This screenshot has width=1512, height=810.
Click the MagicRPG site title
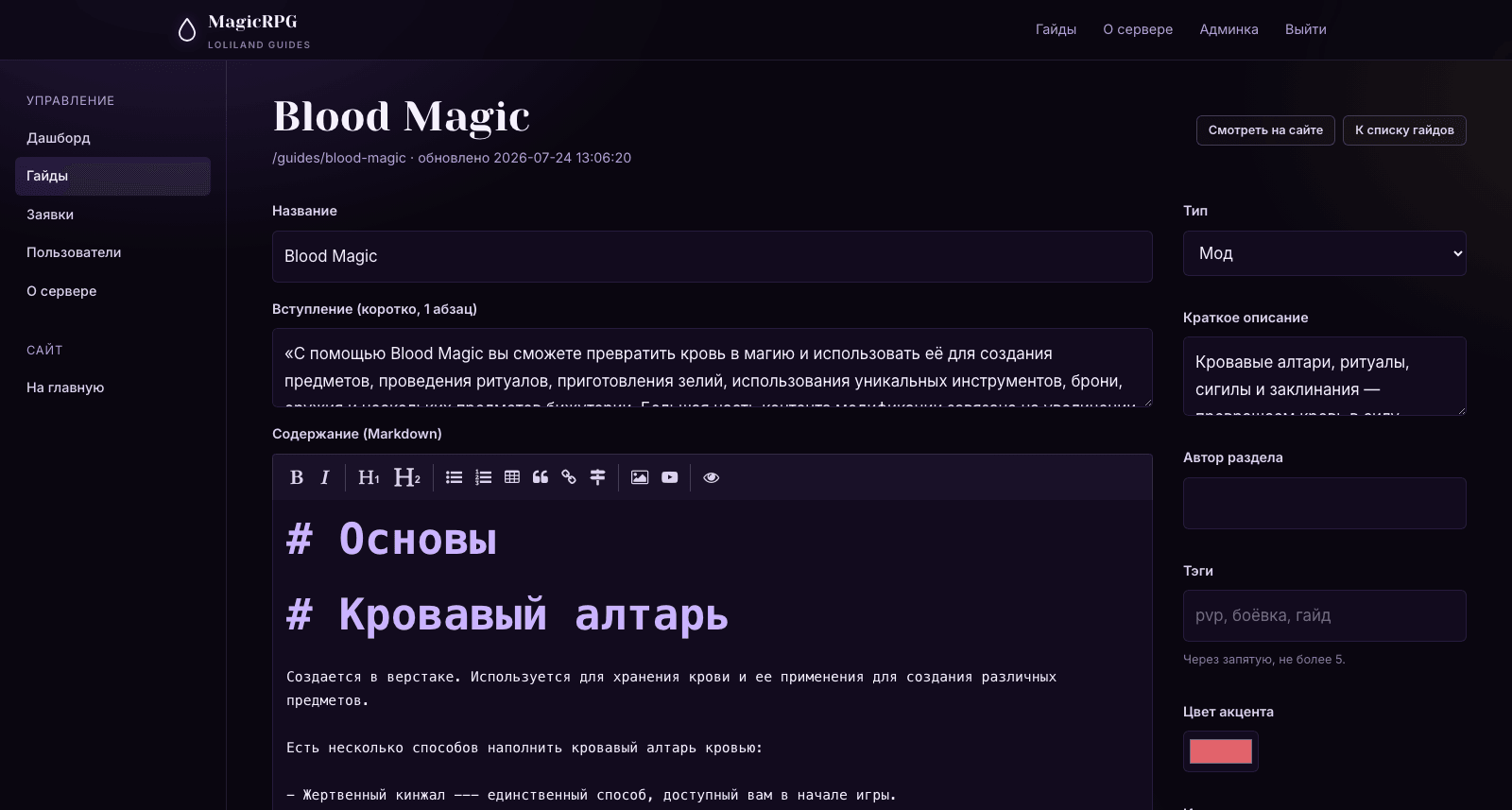click(x=252, y=22)
